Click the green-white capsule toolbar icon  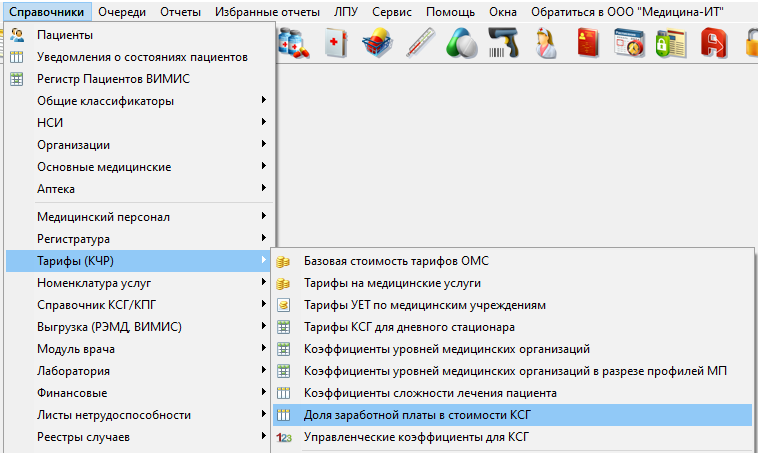click(461, 43)
